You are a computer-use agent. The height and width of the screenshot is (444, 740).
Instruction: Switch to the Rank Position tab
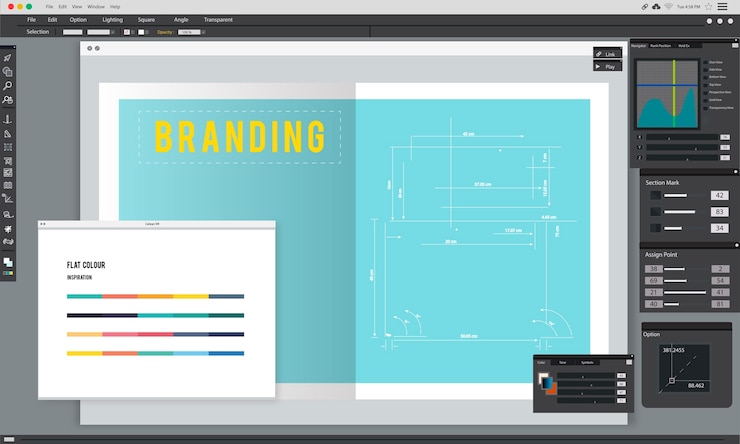point(660,46)
